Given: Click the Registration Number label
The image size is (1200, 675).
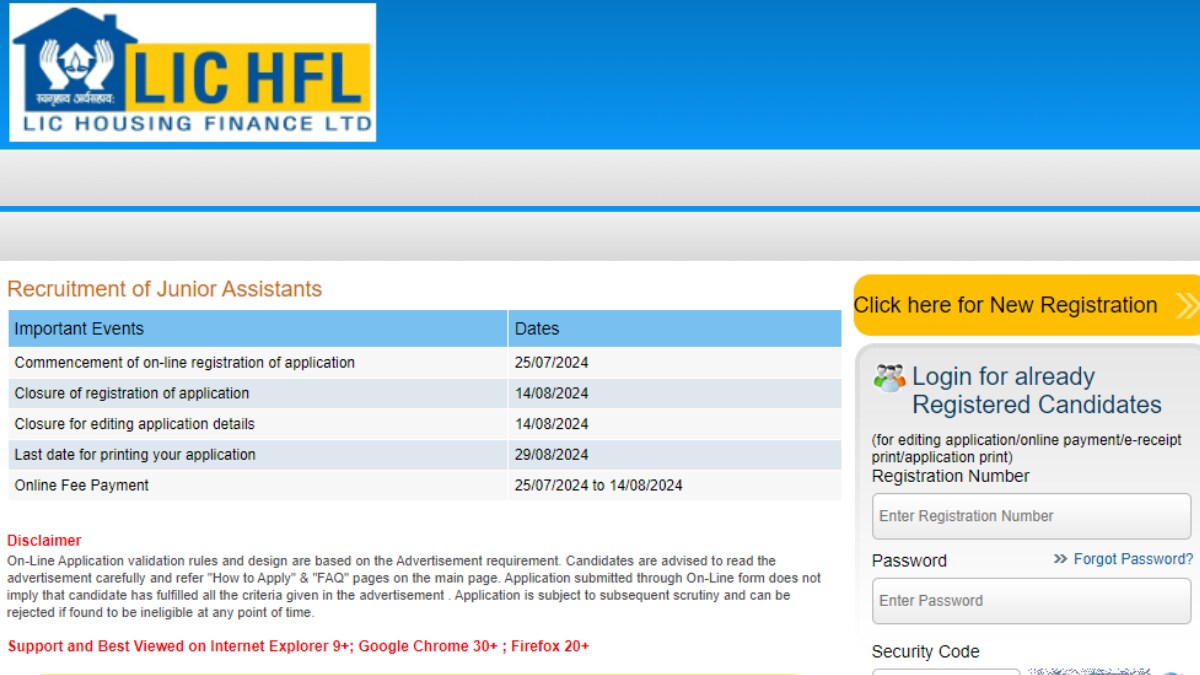Looking at the screenshot, I should click(950, 476).
